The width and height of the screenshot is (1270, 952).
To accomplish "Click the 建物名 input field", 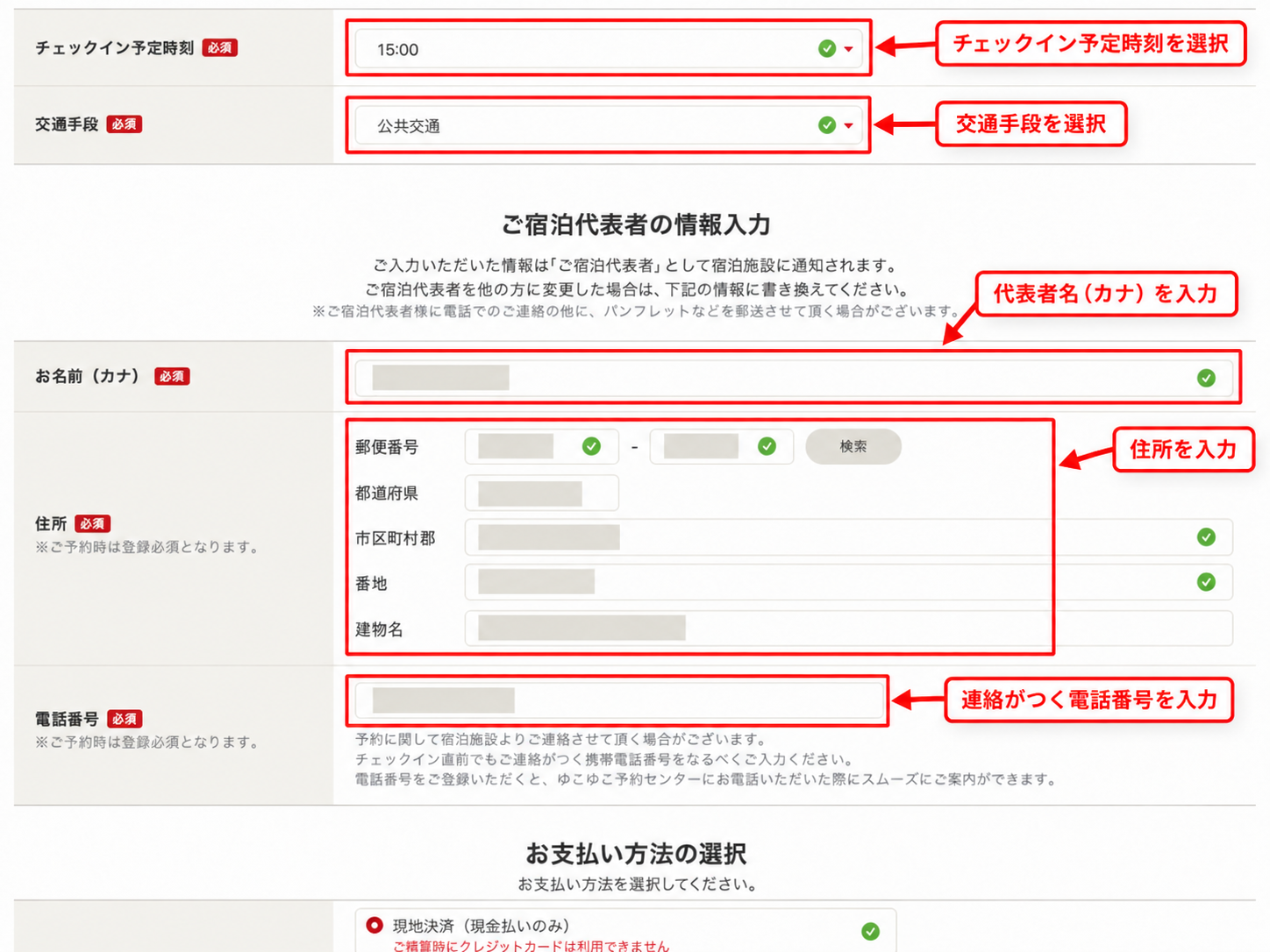I will tap(849, 629).
